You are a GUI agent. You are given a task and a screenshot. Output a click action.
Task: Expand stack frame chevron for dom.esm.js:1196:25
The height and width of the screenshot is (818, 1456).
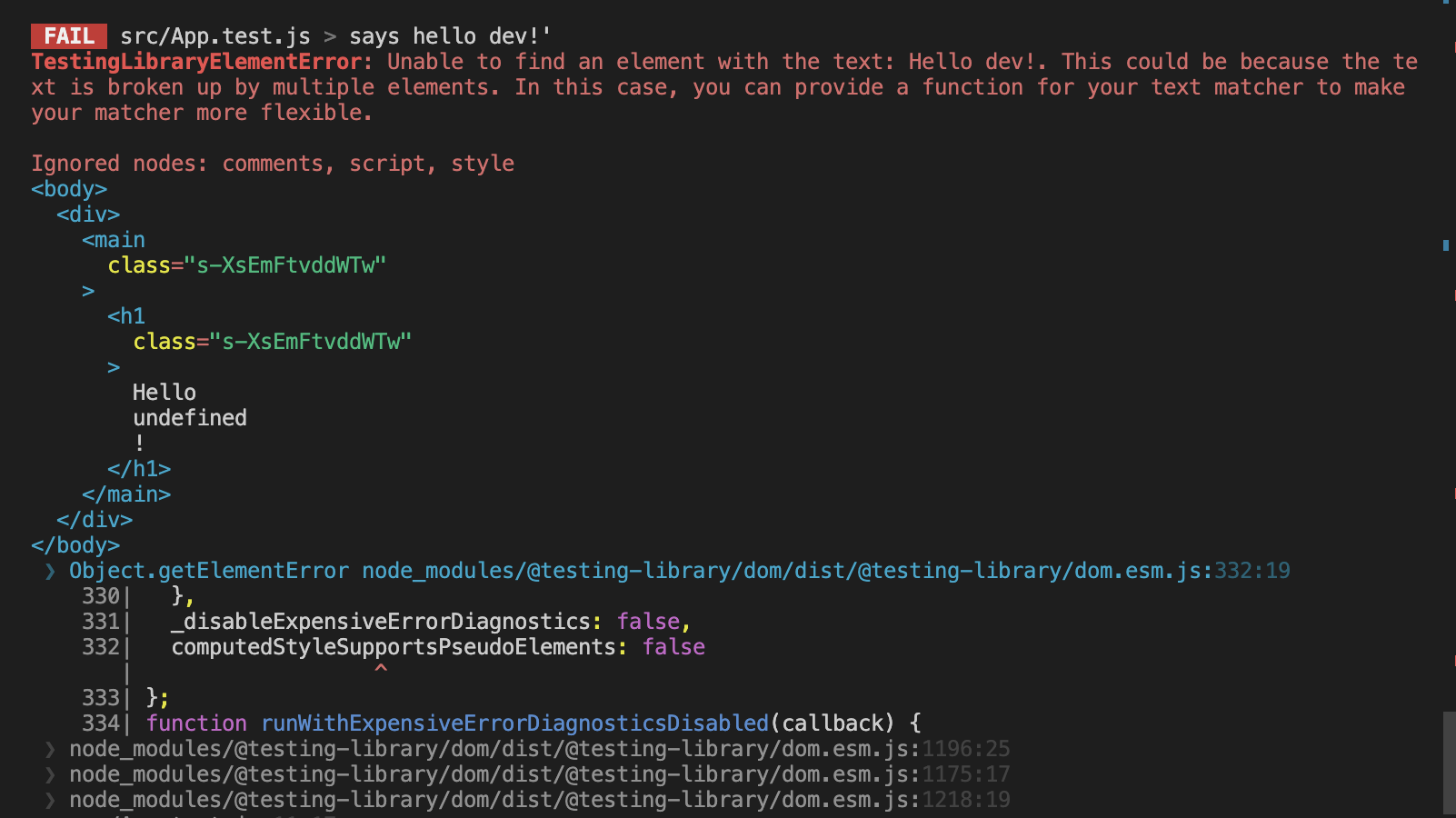point(50,749)
